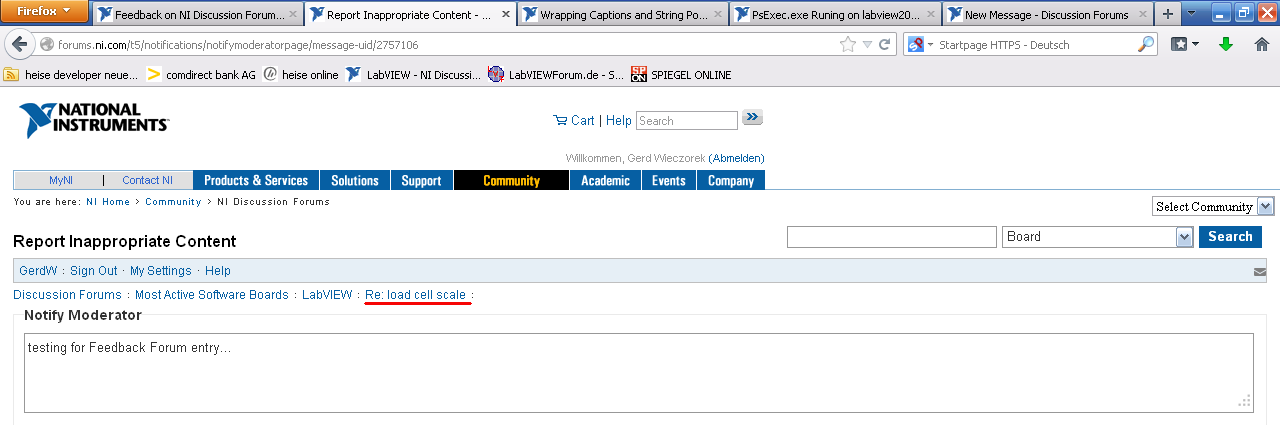
Task: Open the MyNI navigation item
Action: pyautogui.click(x=61, y=180)
